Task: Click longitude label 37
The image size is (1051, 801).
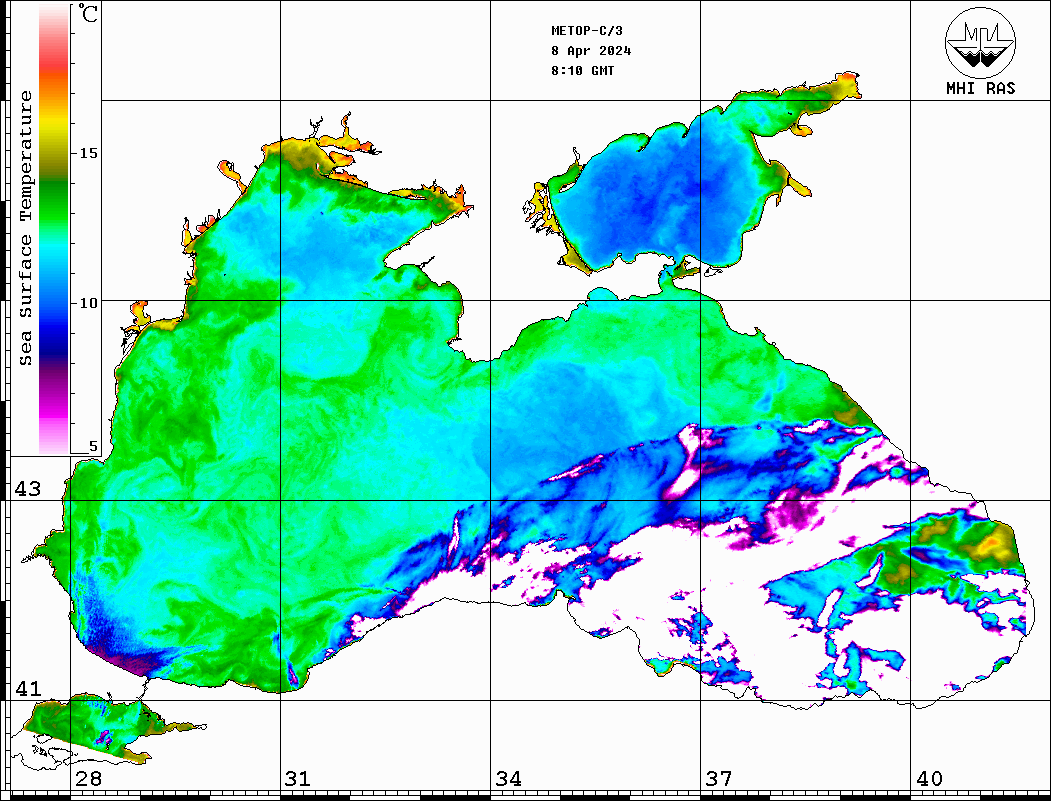Action: (x=719, y=778)
